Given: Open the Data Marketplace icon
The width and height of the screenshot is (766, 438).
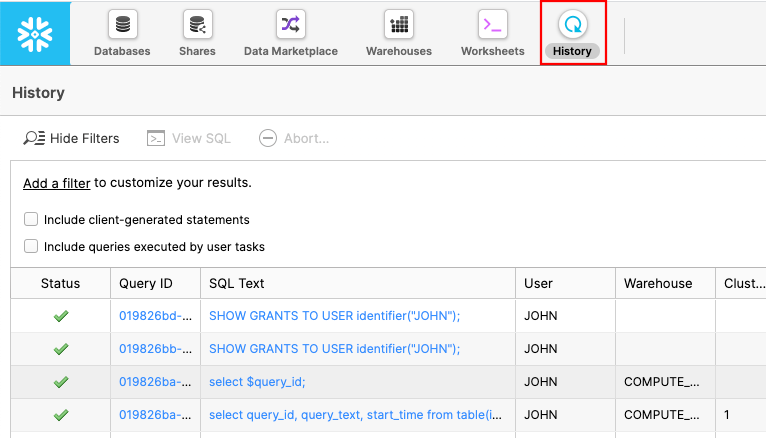Looking at the screenshot, I should (x=290, y=25).
